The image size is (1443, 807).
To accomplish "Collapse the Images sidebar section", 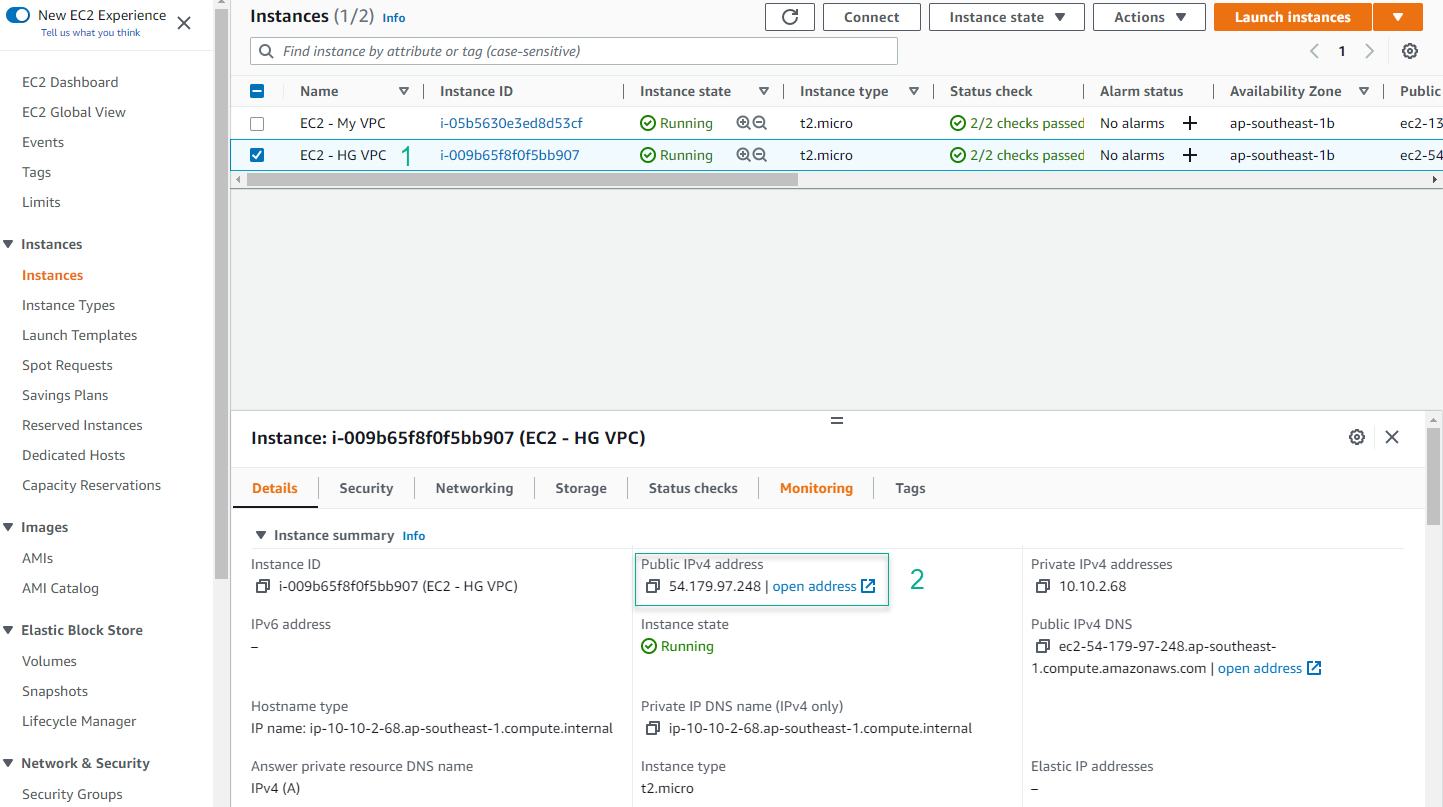I will coord(9,527).
